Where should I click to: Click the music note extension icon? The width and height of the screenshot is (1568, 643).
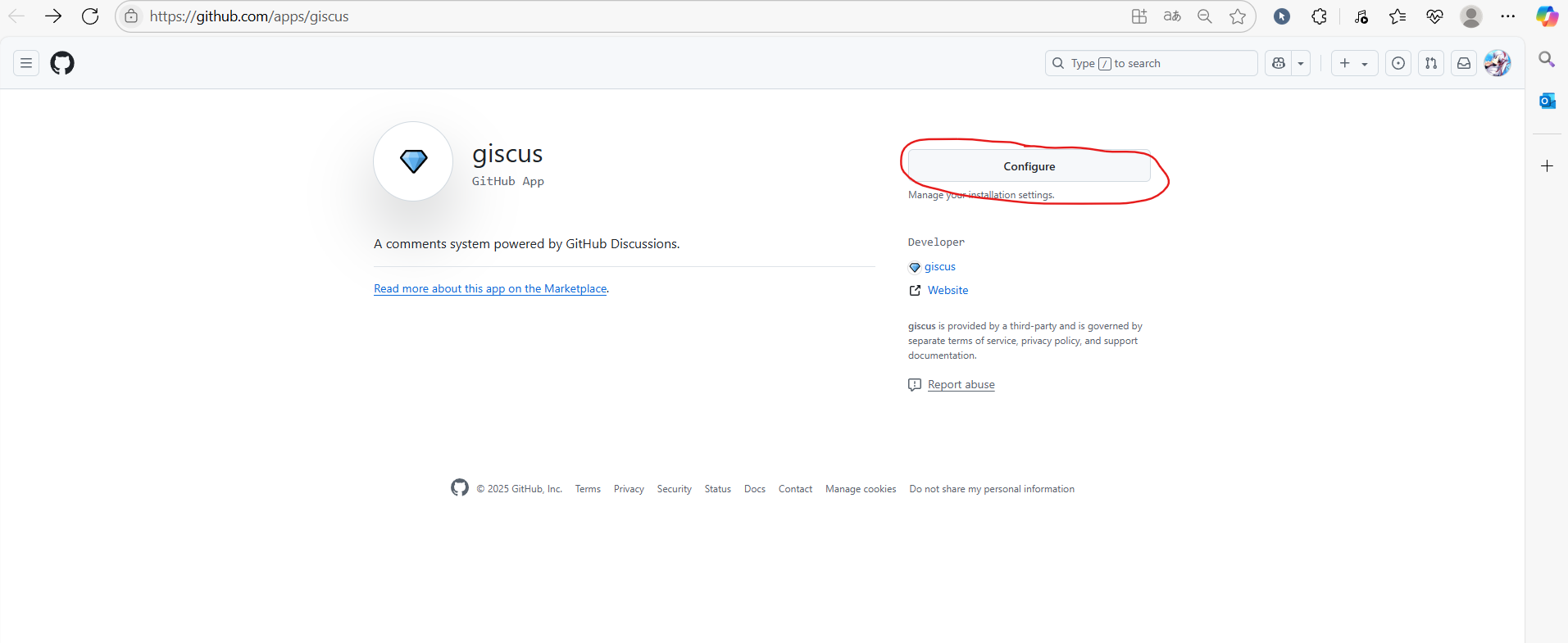click(x=1361, y=16)
